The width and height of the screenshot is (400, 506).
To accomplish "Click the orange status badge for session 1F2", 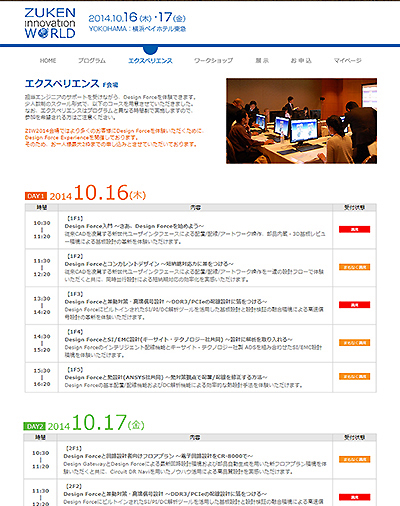I will pyautogui.click(x=355, y=267).
